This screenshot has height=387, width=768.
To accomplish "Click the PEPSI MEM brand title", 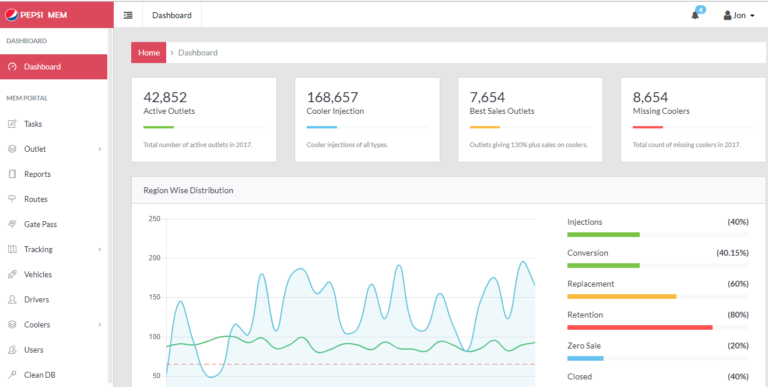I will click(44, 15).
